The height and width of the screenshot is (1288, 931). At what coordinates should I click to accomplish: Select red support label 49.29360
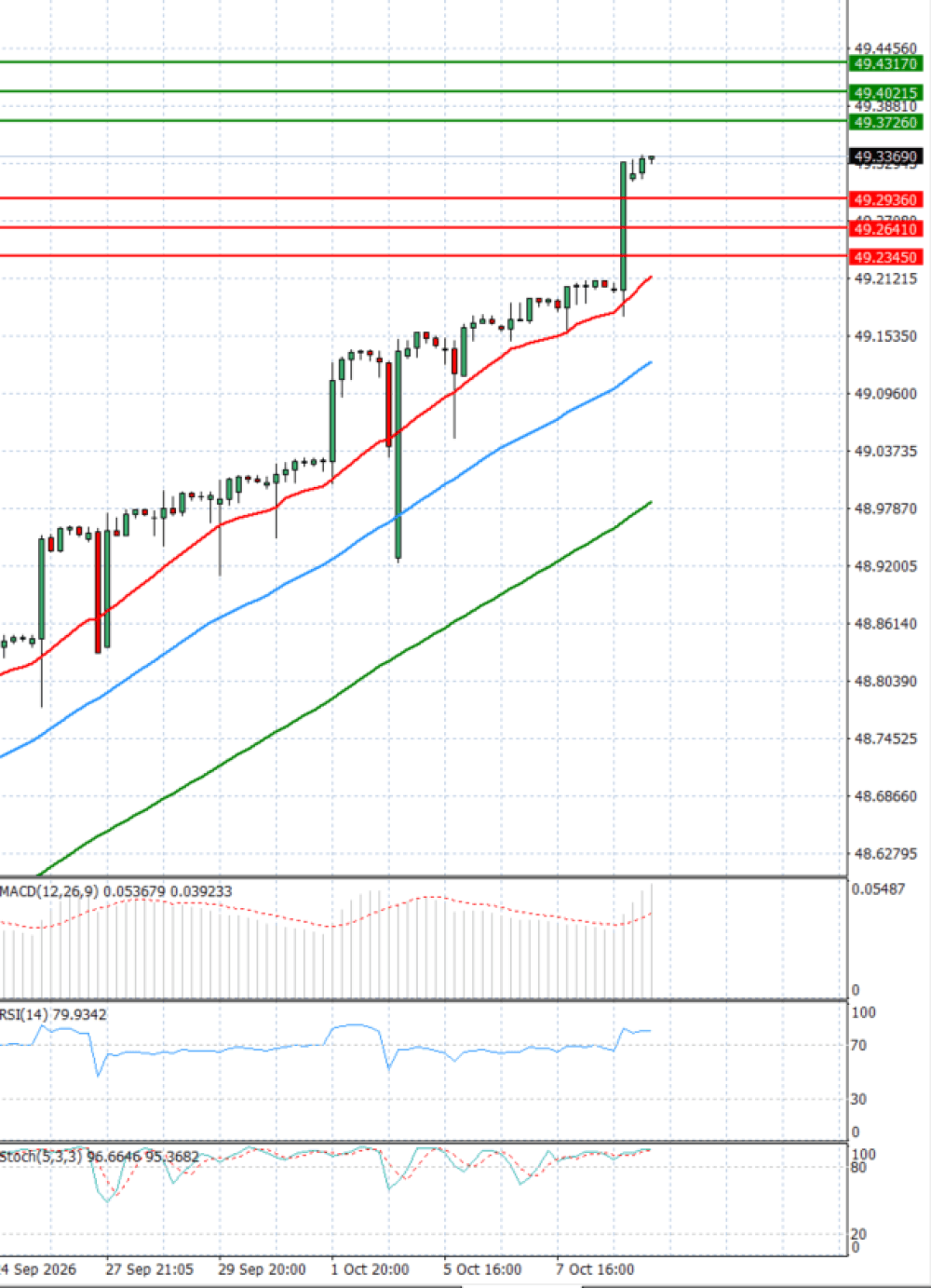point(885,199)
